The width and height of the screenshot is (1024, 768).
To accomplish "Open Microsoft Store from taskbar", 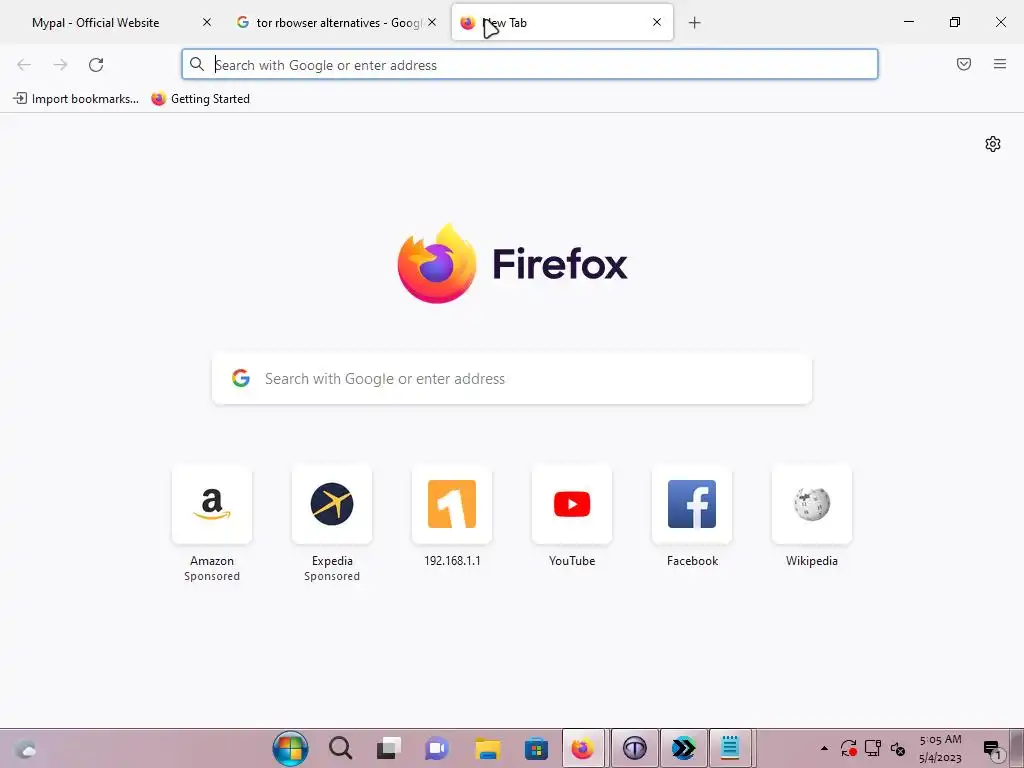I will 536,748.
